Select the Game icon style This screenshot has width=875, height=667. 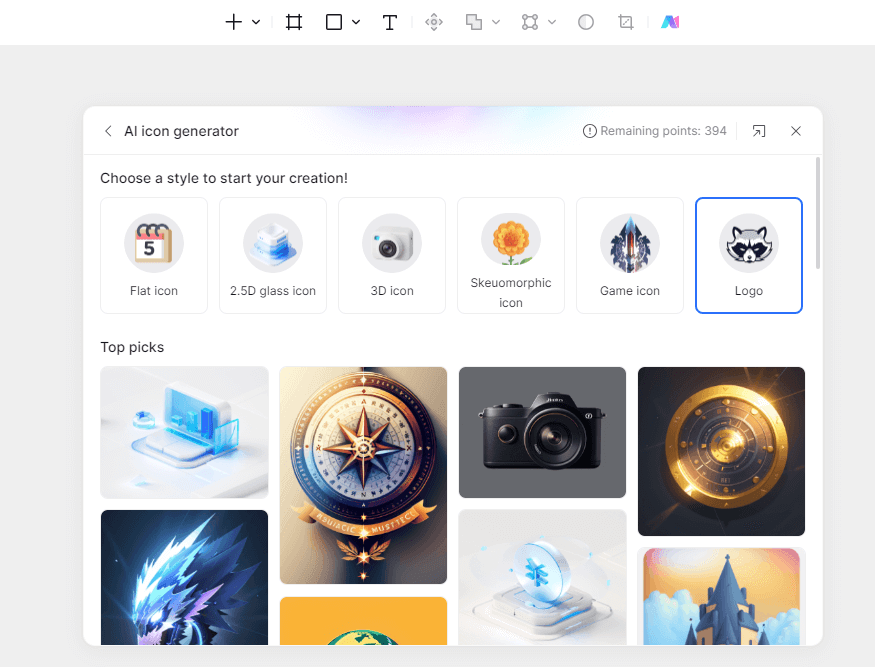pyautogui.click(x=629, y=256)
